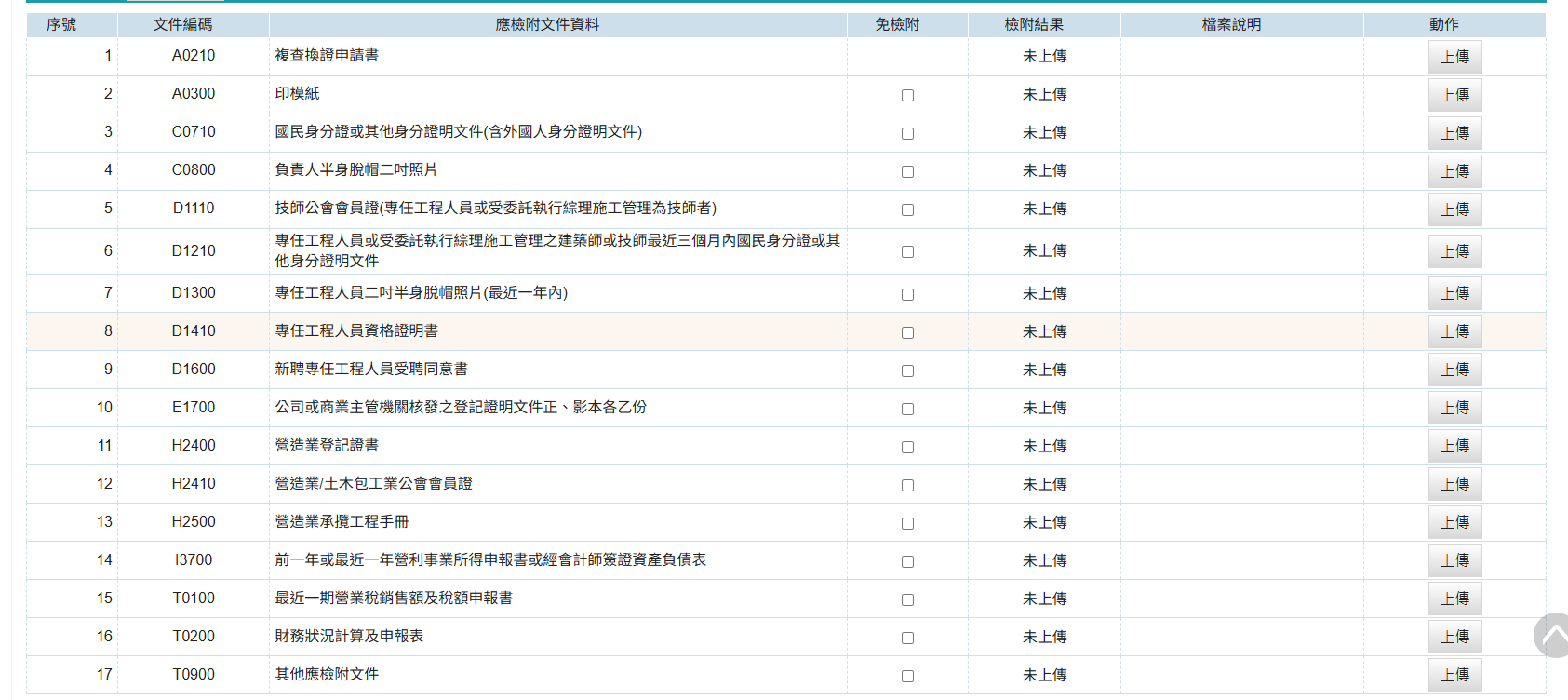Check 免檢附 for H2500 營造業承攬工程手冊

click(907, 523)
